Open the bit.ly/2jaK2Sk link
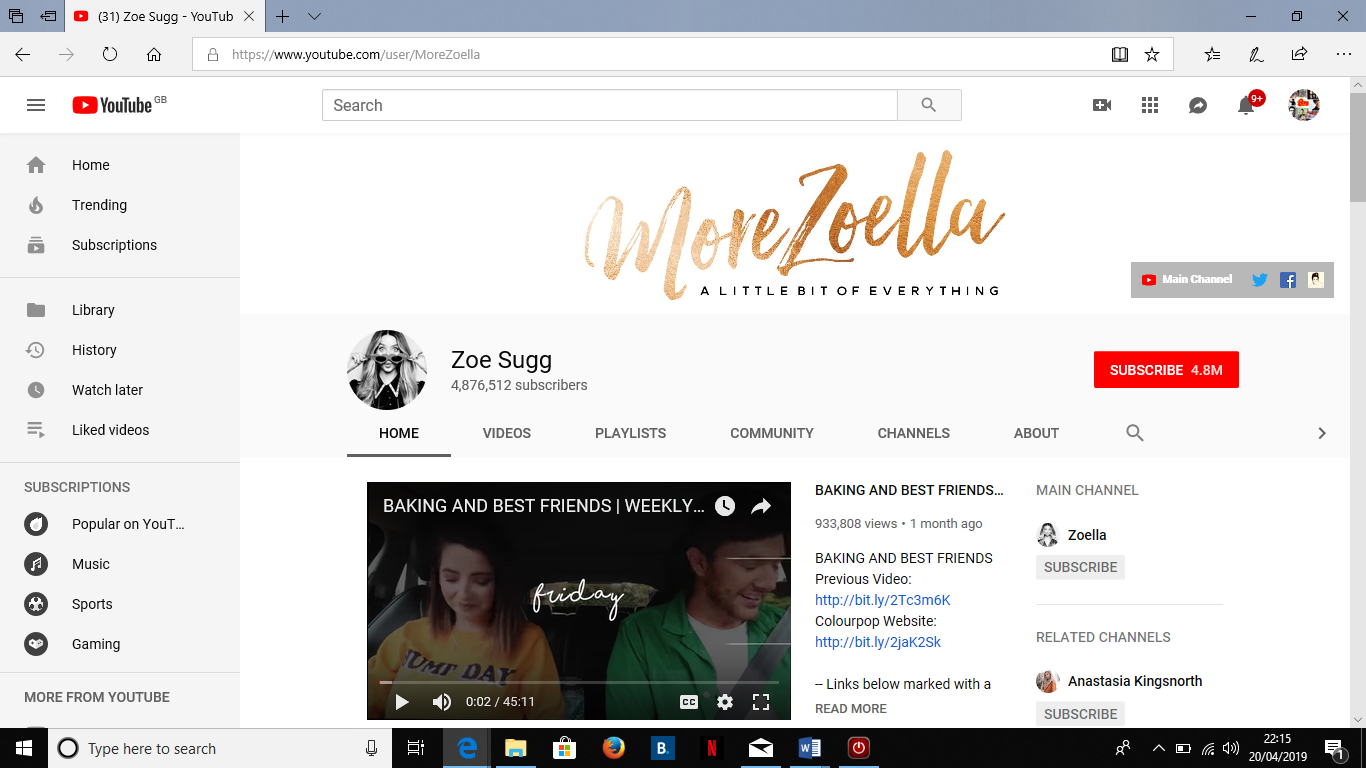 878,642
